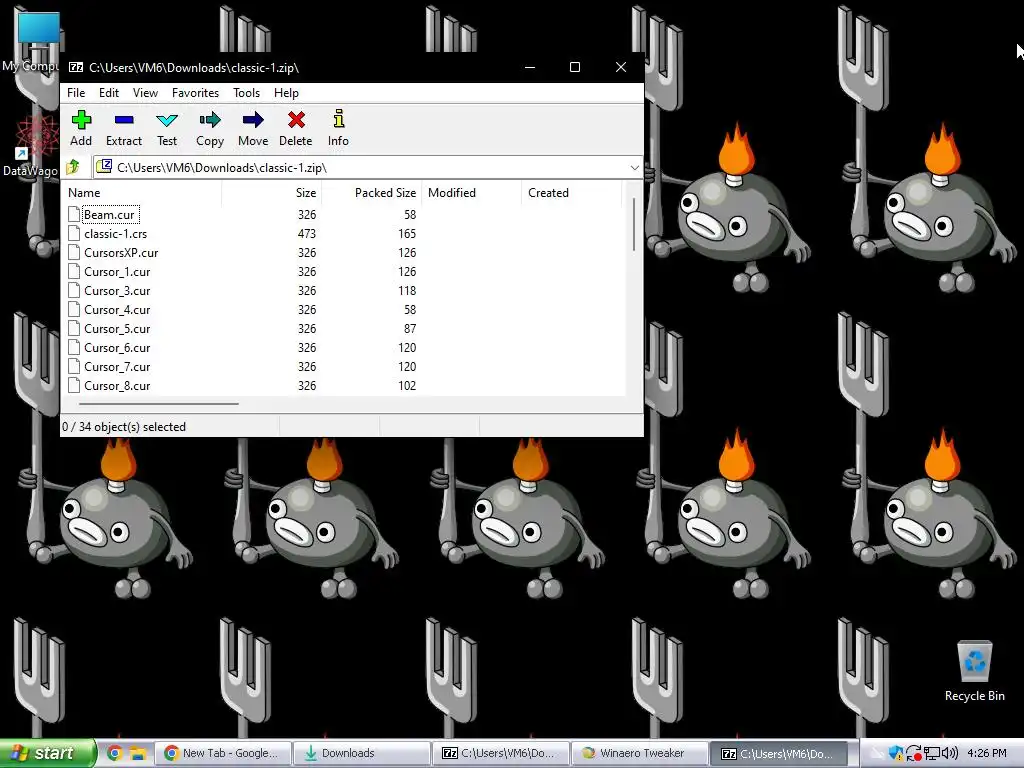Sort by the Packed Size column header

pos(371,193)
